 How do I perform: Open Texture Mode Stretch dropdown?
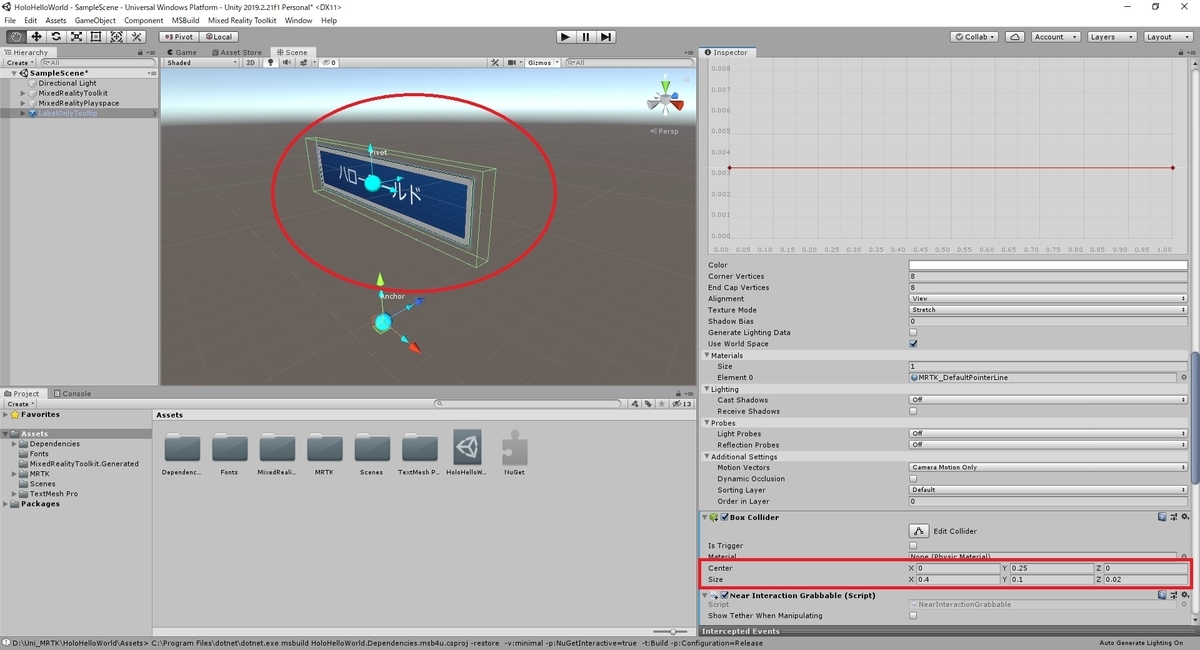click(1048, 310)
